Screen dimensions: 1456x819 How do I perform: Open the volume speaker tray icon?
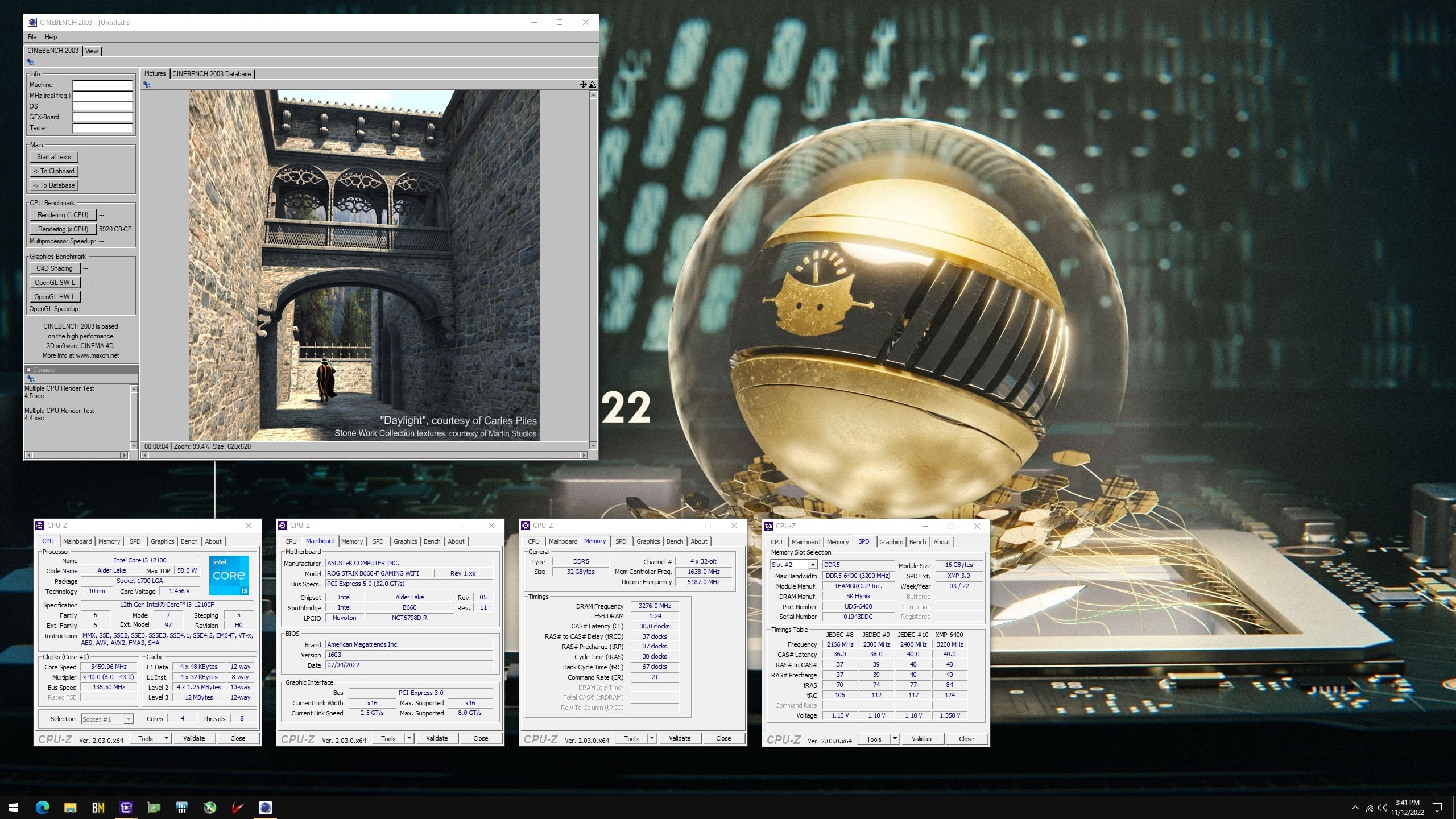(1383, 808)
